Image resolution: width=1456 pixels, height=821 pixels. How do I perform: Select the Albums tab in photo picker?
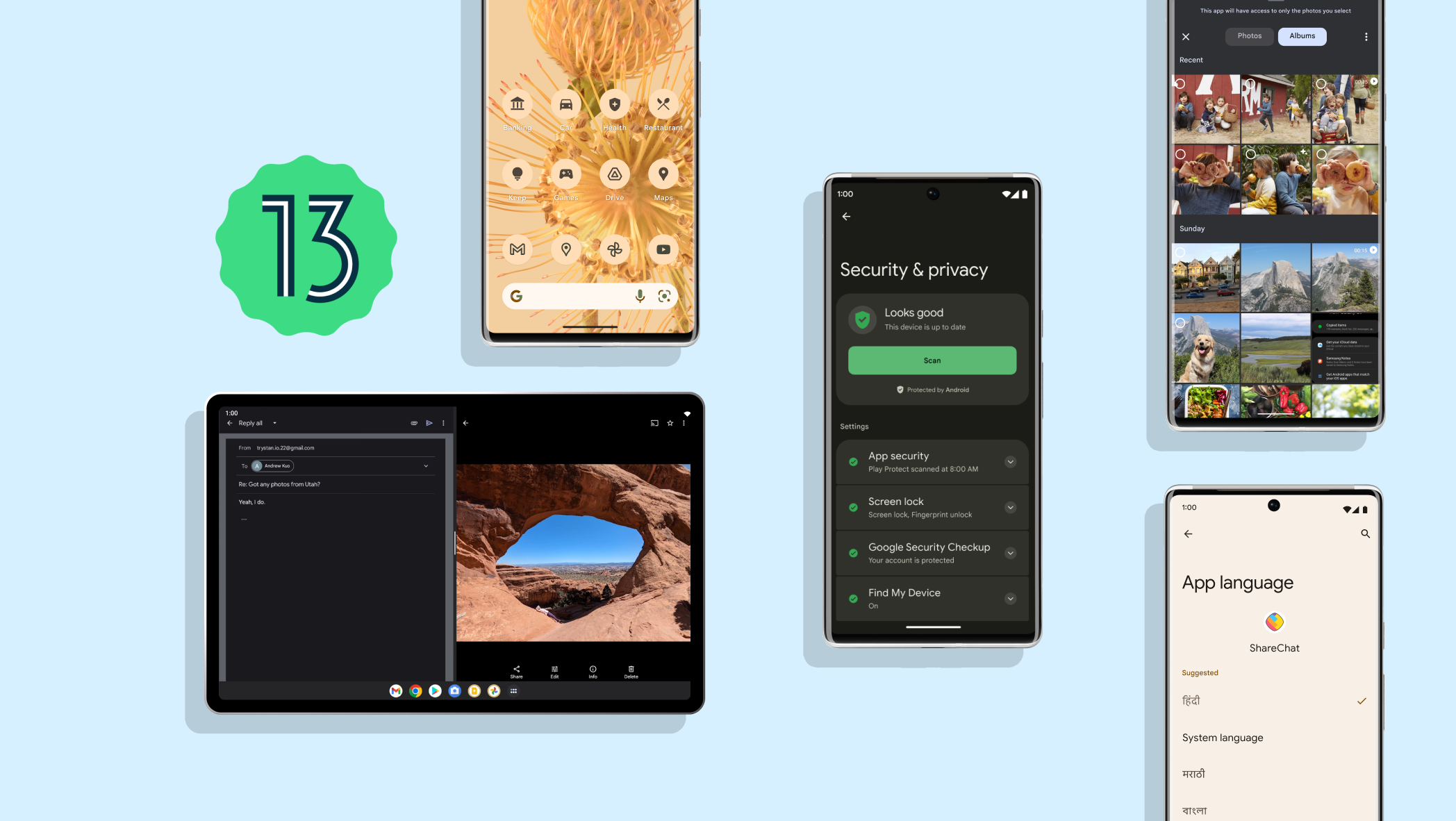(x=1302, y=35)
